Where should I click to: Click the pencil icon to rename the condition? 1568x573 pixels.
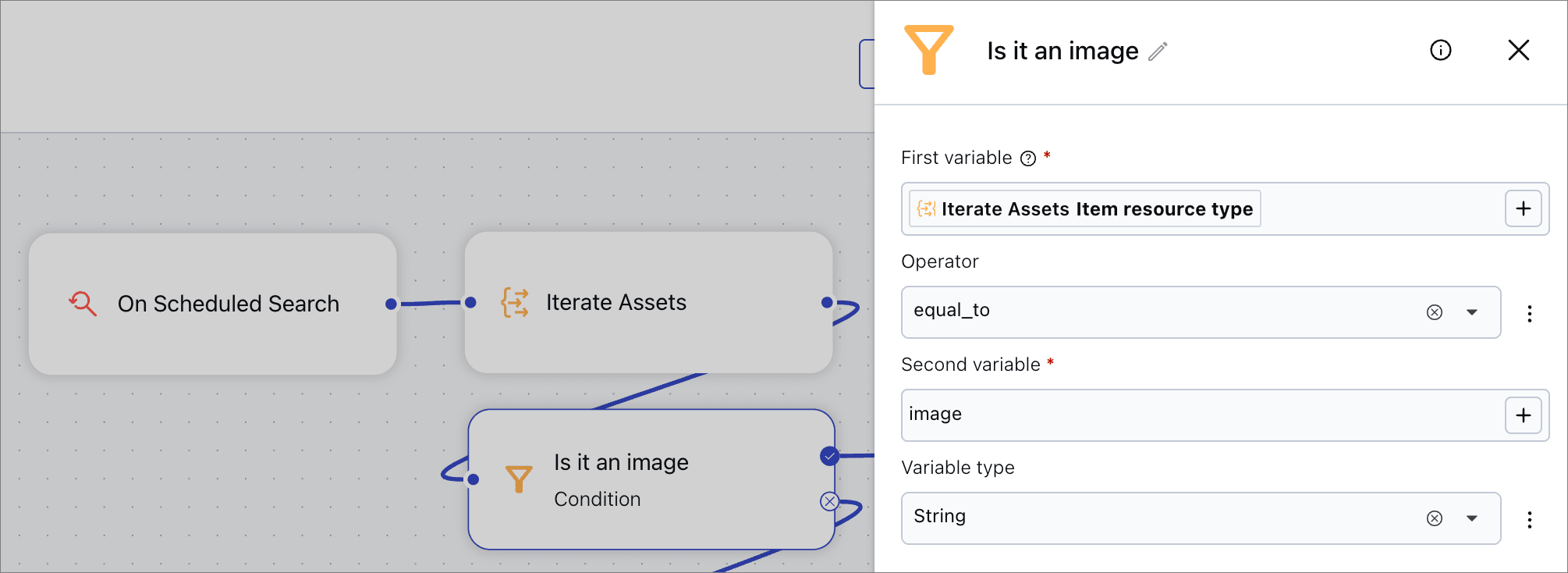(x=1158, y=52)
